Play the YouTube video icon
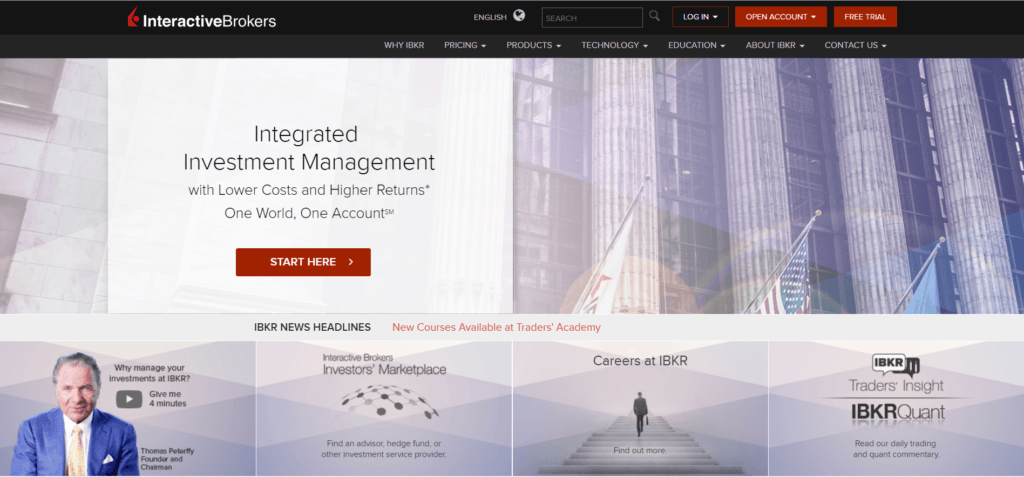The width and height of the screenshot is (1024, 477). [129, 399]
